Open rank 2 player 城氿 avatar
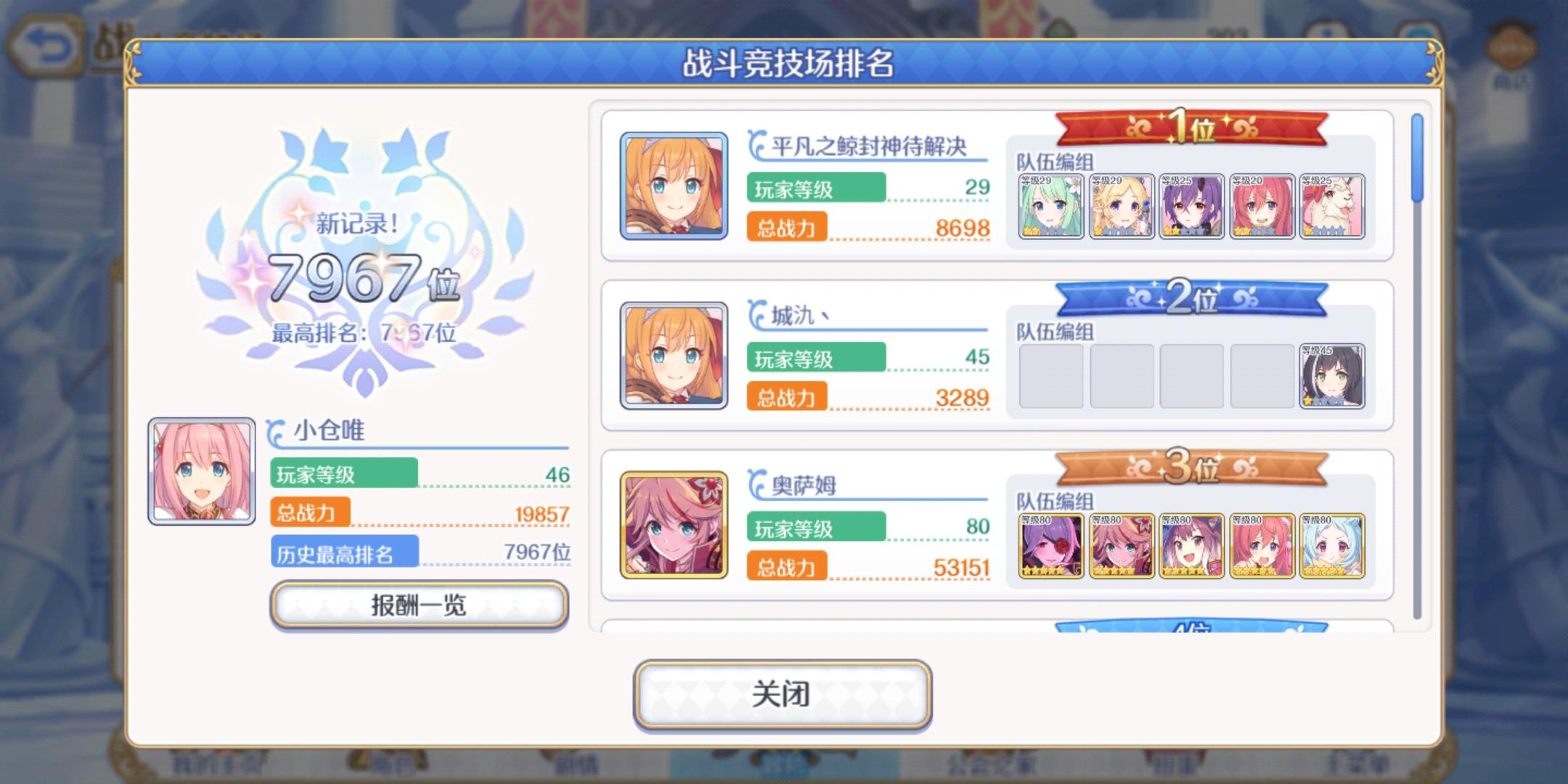 (674, 356)
